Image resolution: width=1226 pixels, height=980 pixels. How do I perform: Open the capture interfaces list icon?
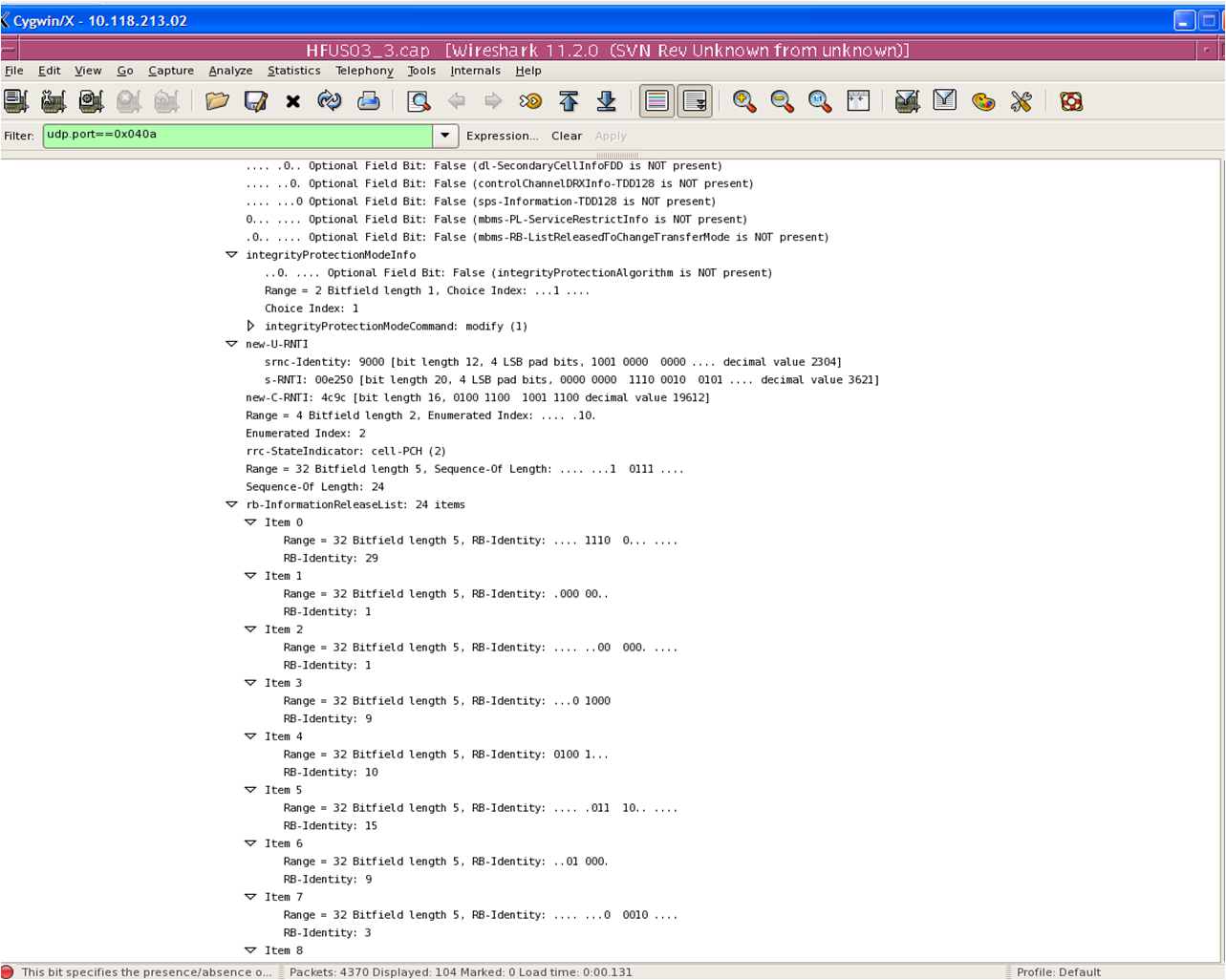(16, 101)
